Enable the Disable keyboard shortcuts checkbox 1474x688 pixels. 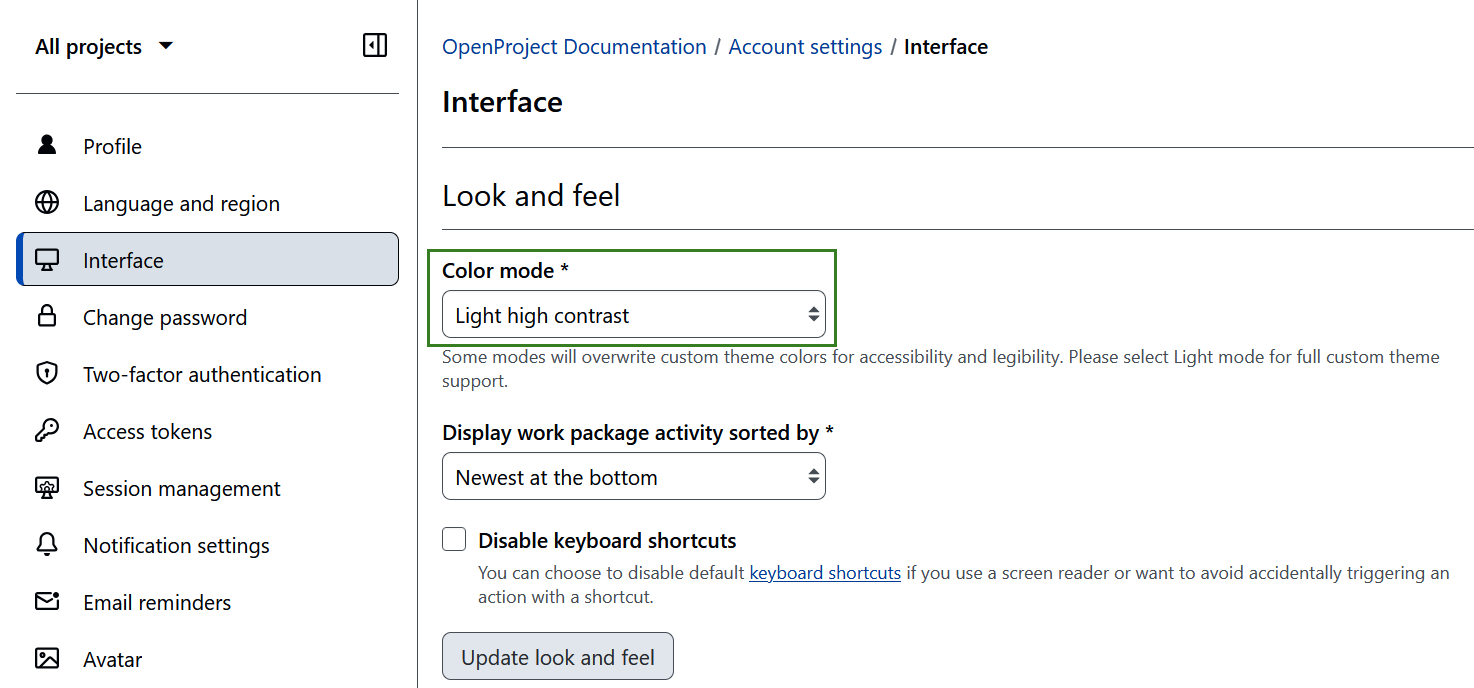click(454, 539)
